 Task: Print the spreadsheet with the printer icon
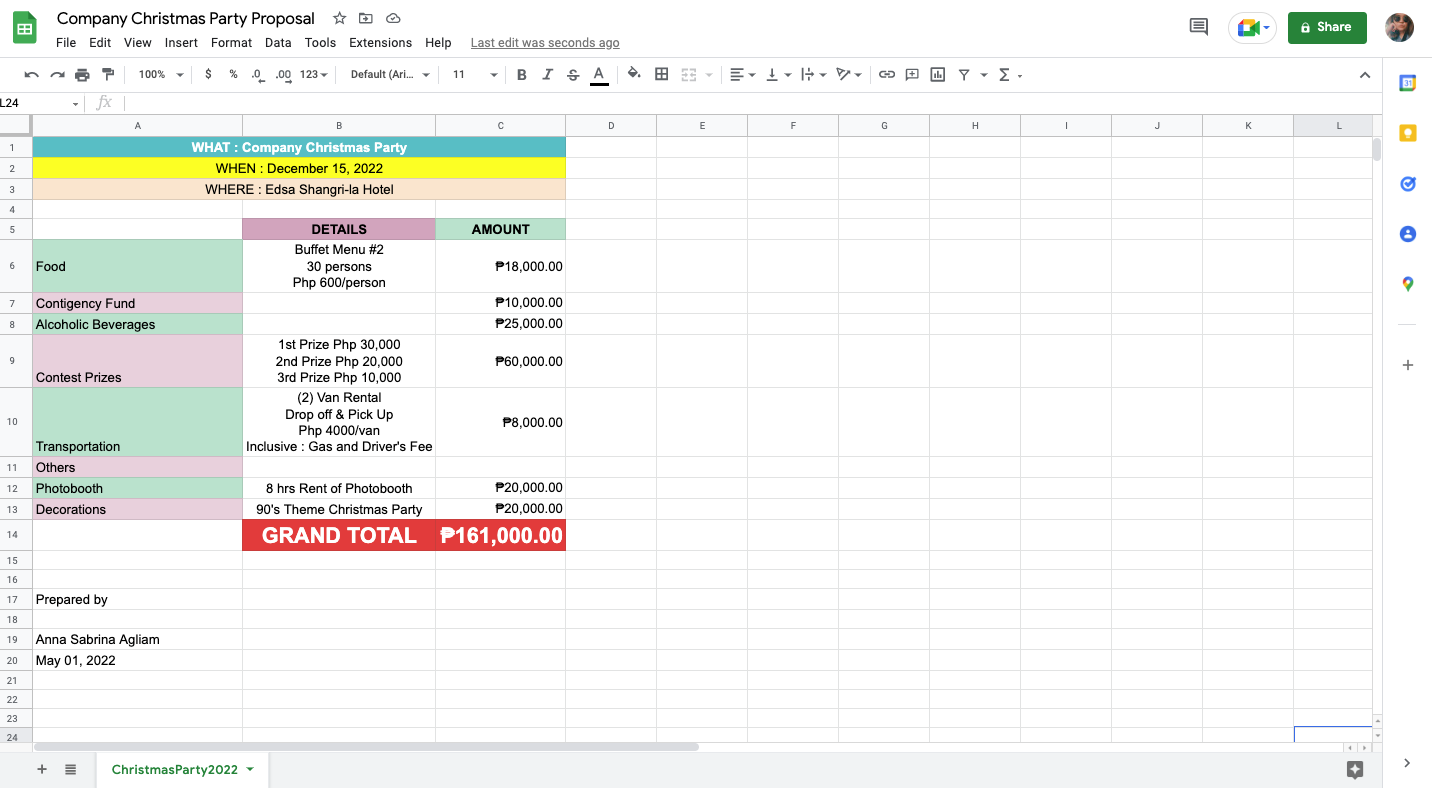[x=82, y=75]
